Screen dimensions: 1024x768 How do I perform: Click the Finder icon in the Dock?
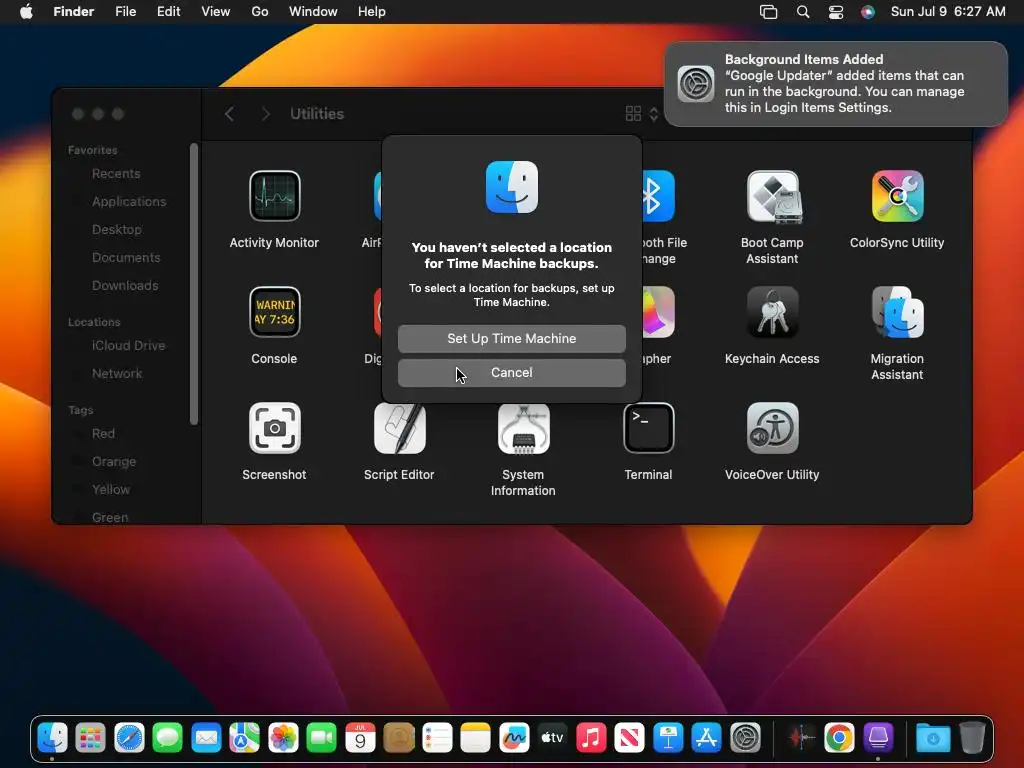pyautogui.click(x=52, y=738)
